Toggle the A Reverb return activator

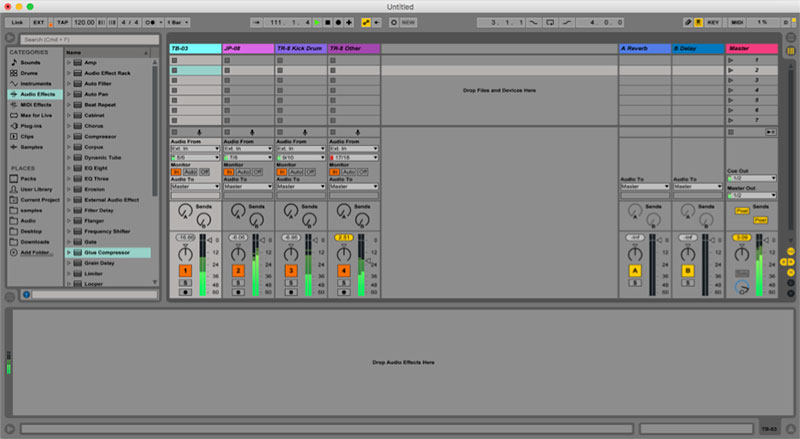[x=635, y=271]
